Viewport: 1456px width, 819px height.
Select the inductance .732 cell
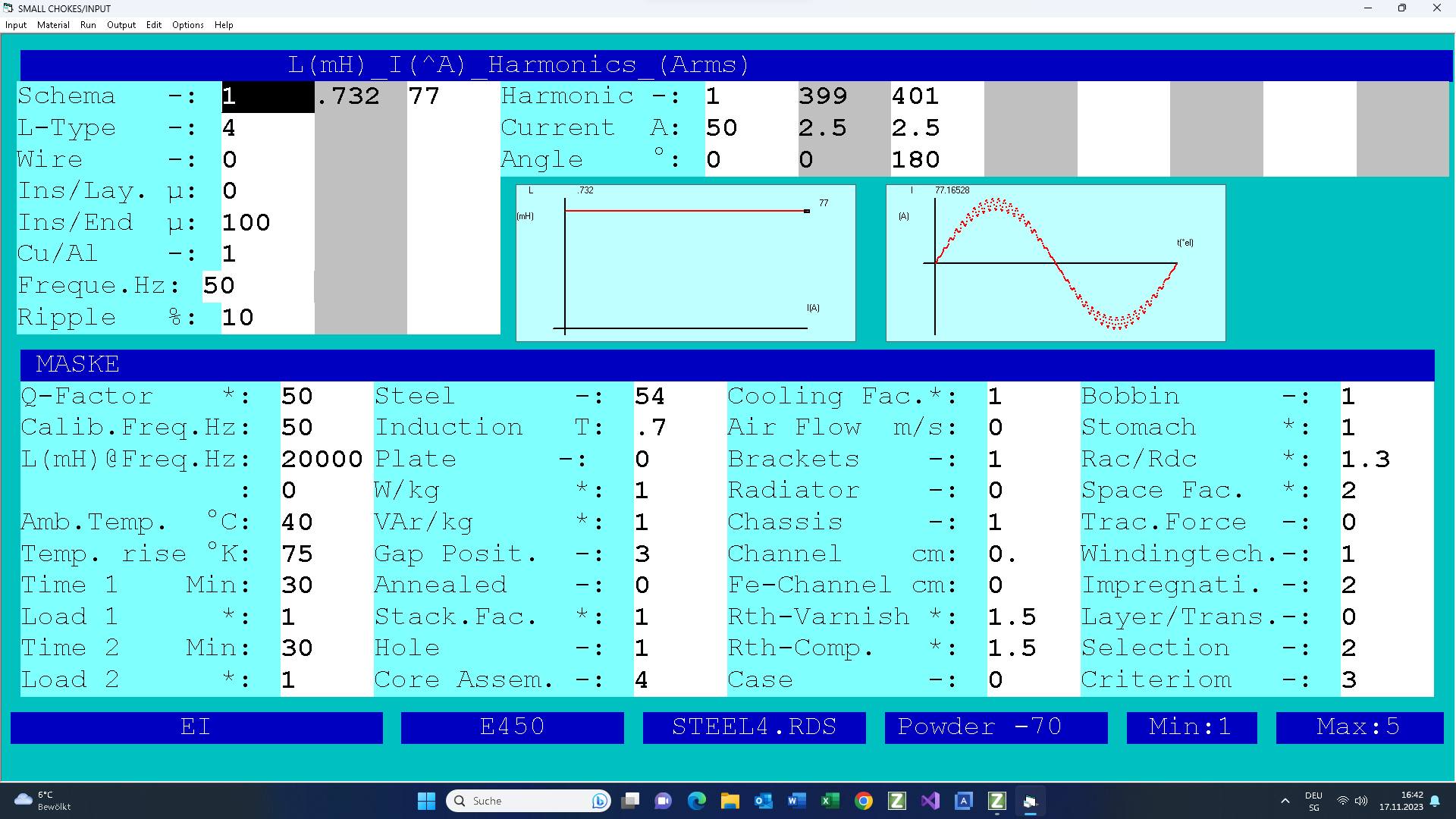click(361, 96)
